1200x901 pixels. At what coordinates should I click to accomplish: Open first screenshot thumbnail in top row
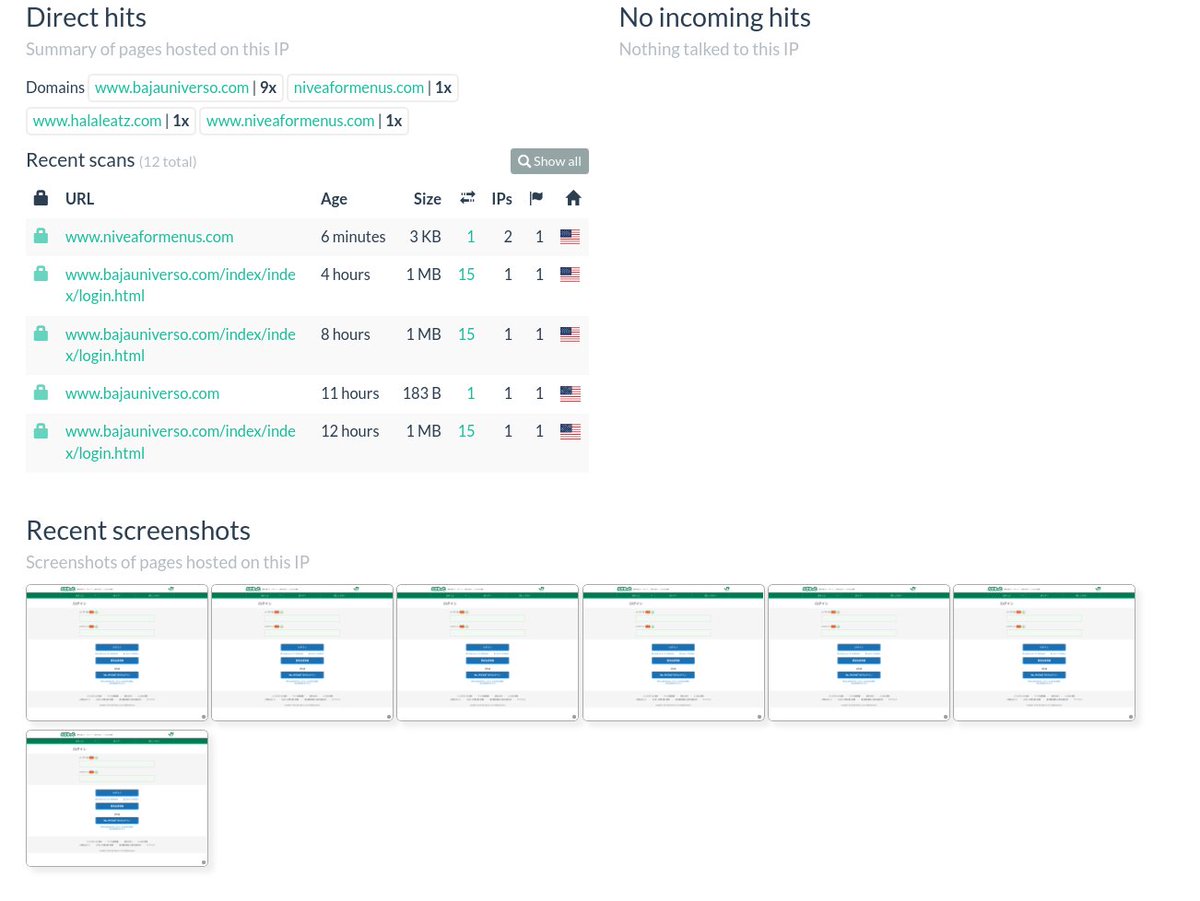point(117,652)
